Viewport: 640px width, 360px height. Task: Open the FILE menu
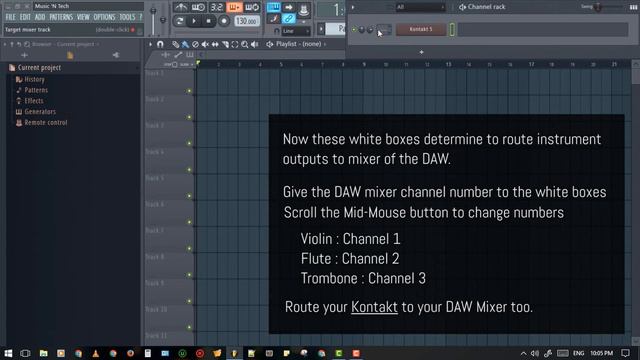10,17
